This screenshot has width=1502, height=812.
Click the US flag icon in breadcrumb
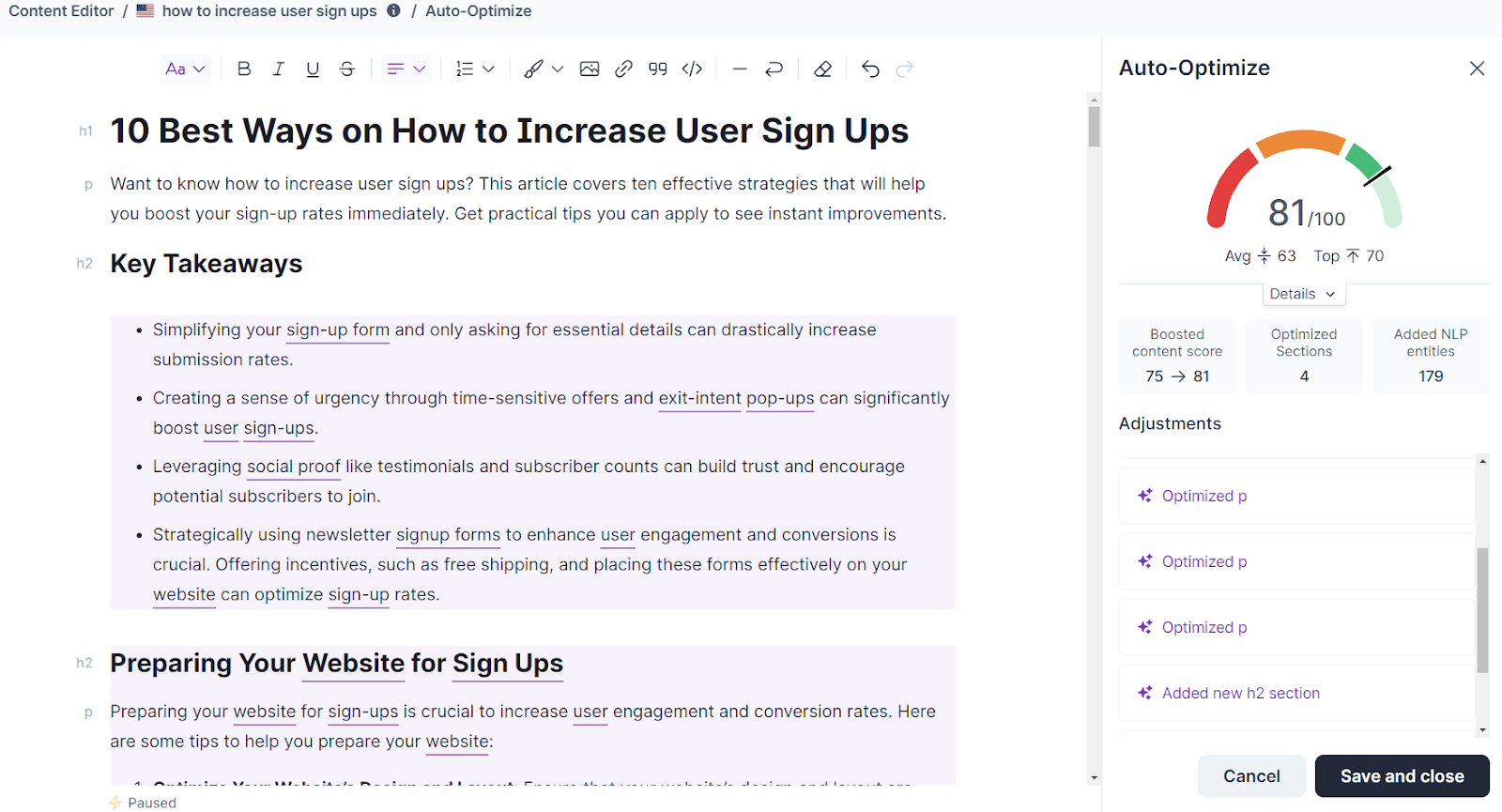tap(146, 11)
